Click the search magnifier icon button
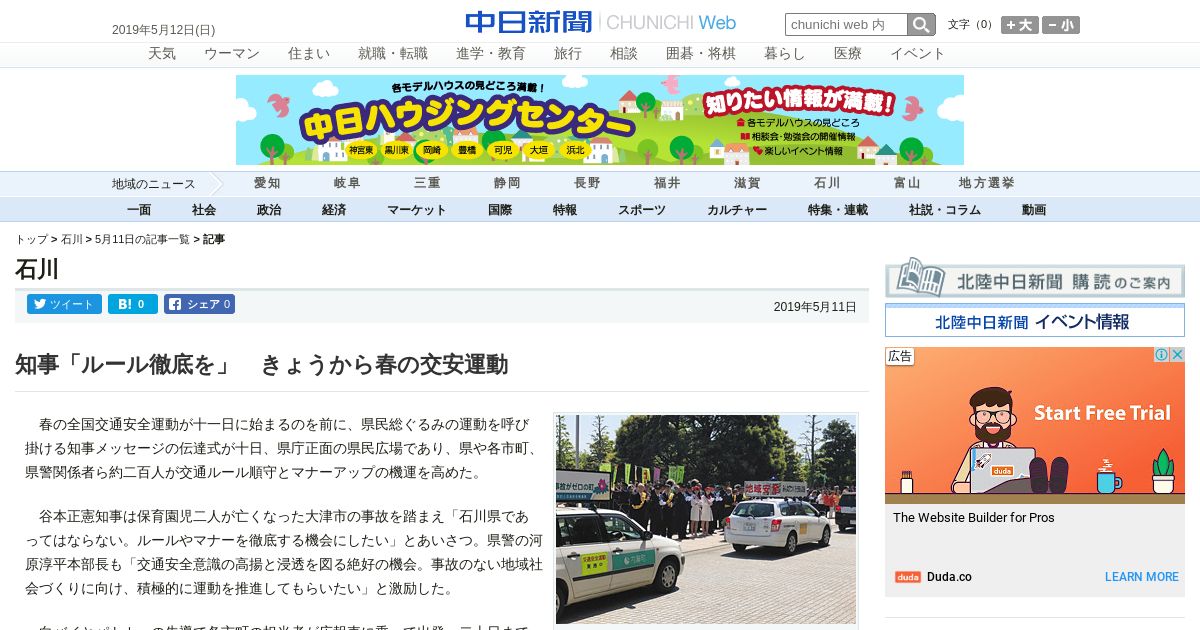This screenshot has width=1200, height=630. [x=921, y=25]
